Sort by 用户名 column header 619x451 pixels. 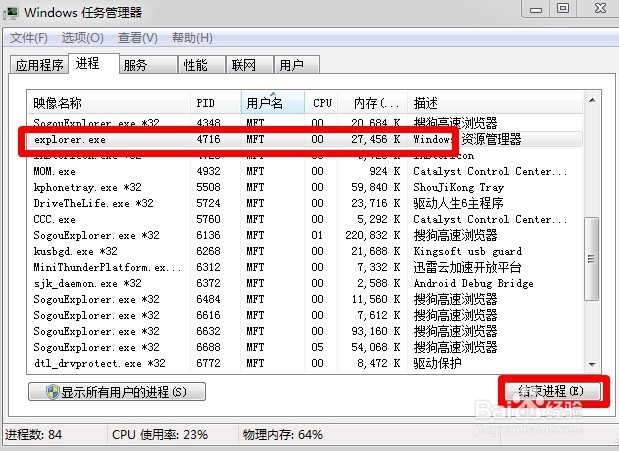tap(272, 103)
